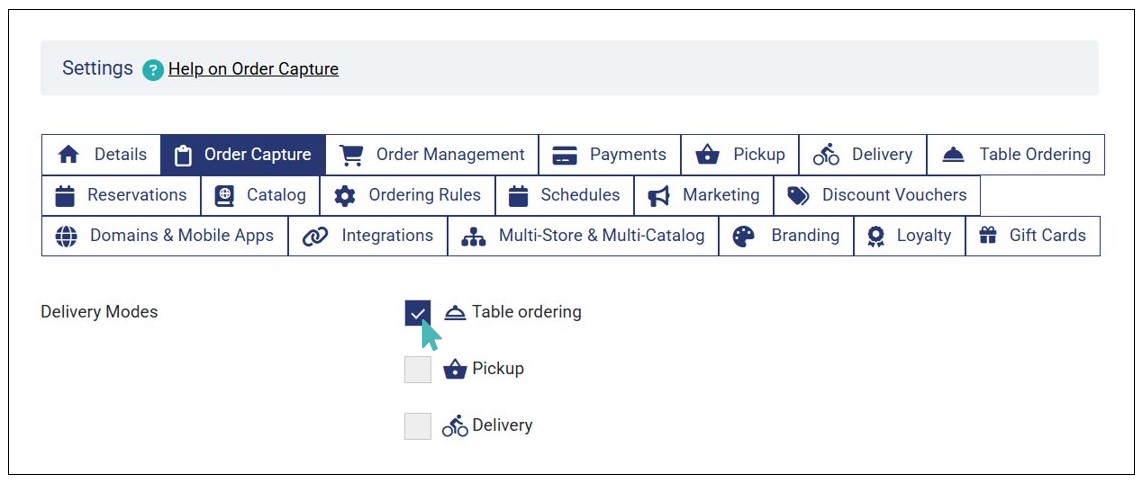Click the credit card Payments icon
1144x486 pixels.
click(x=565, y=155)
